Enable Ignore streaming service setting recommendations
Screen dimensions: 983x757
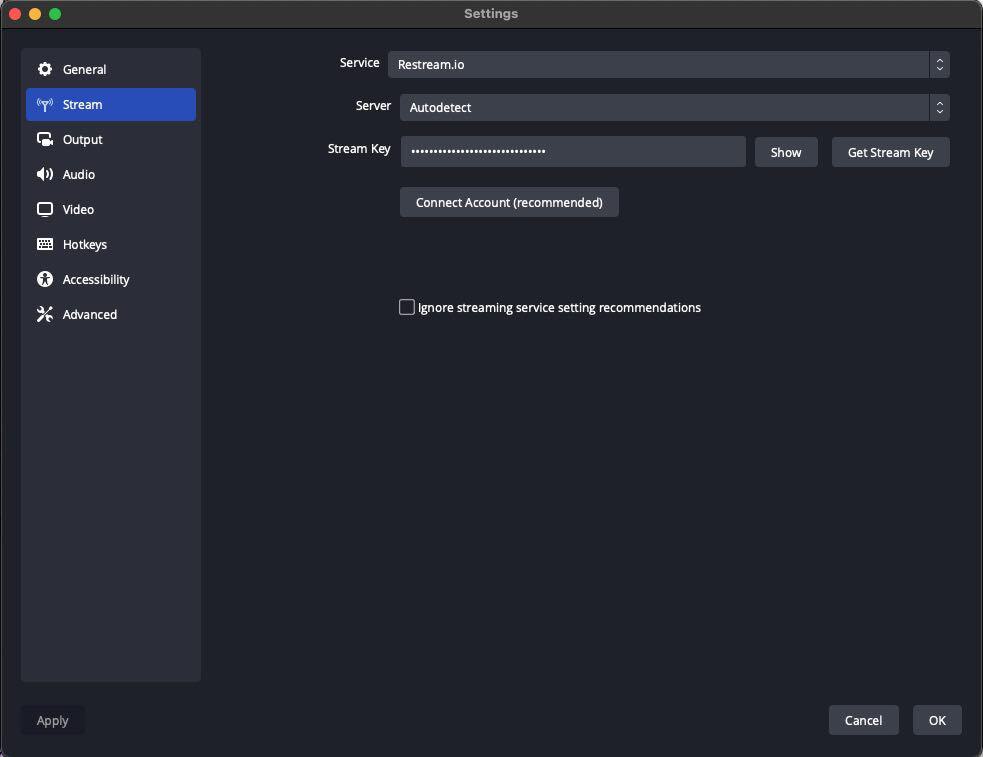(x=407, y=307)
